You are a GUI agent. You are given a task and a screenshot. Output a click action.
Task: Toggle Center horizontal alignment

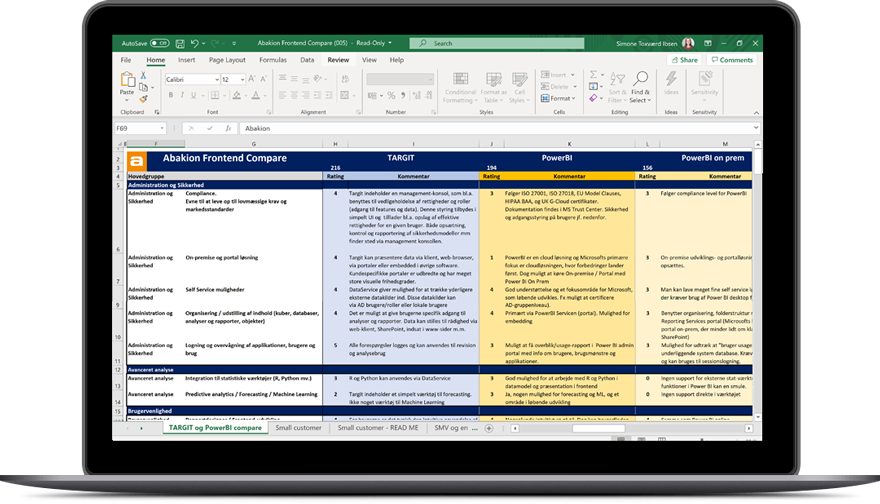pos(294,95)
